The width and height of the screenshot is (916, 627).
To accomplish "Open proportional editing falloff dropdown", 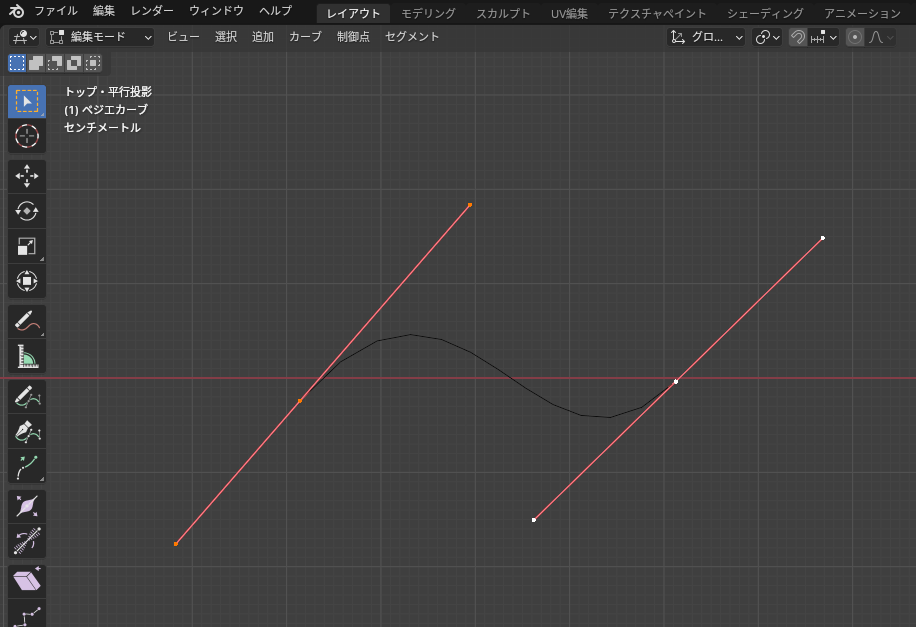I will pos(881,37).
